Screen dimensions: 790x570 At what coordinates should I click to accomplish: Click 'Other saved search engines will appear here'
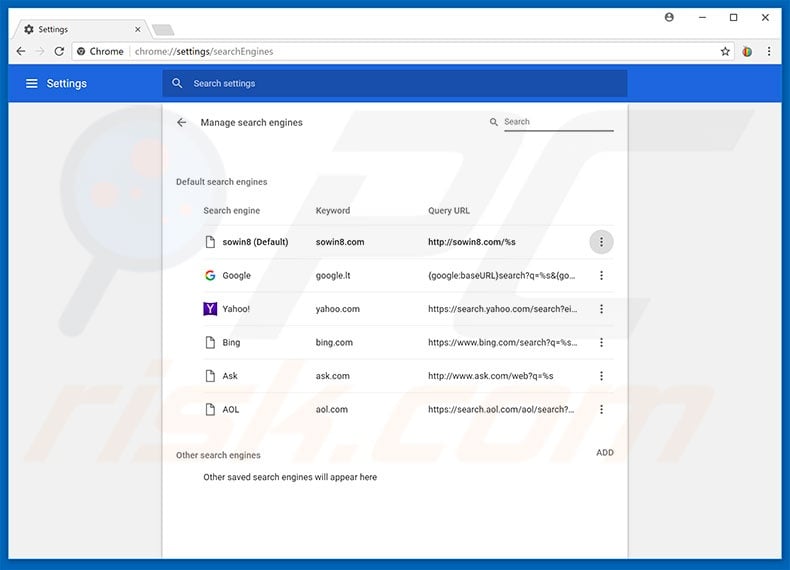coord(290,477)
